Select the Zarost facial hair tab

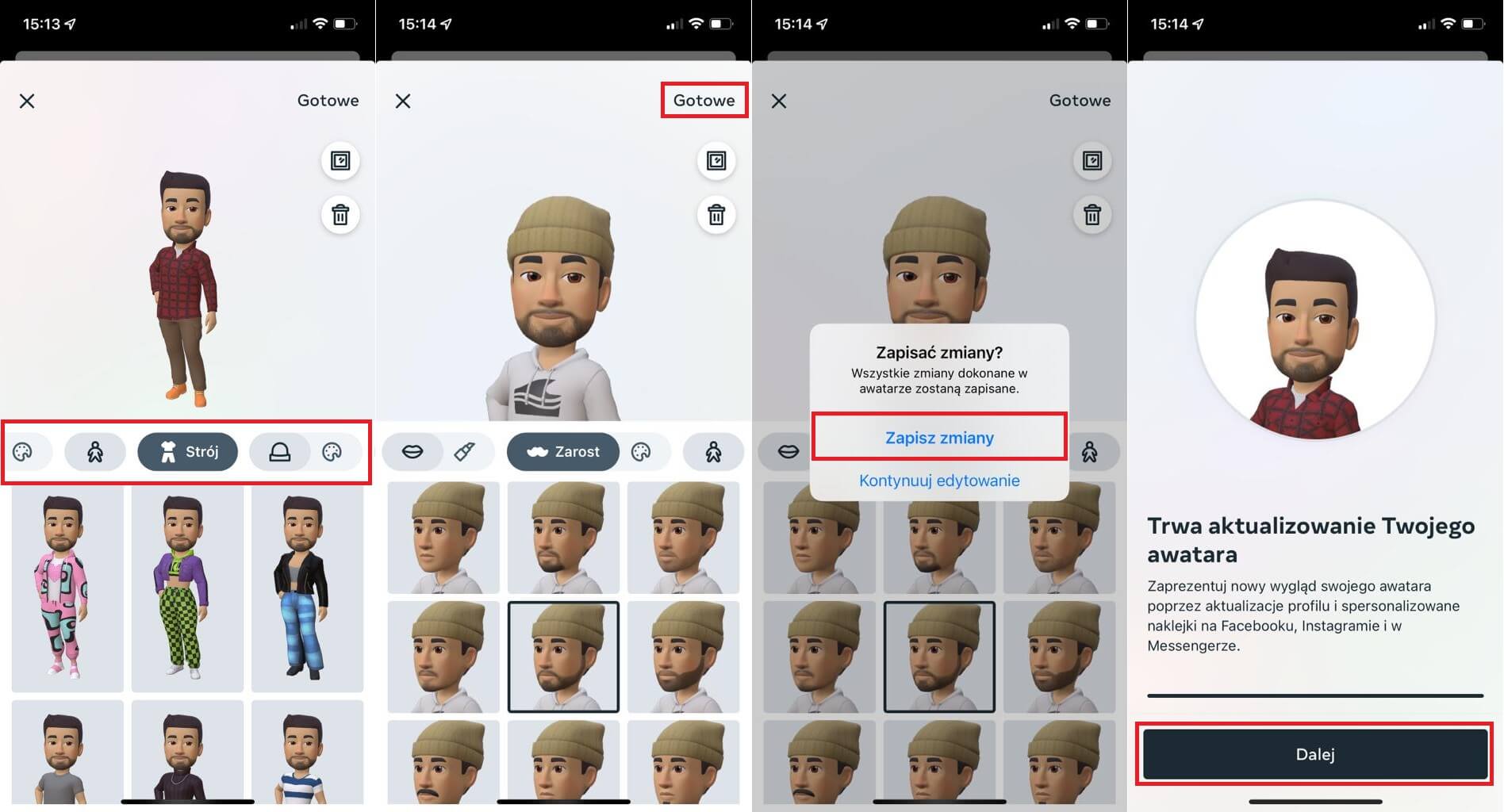(x=563, y=452)
